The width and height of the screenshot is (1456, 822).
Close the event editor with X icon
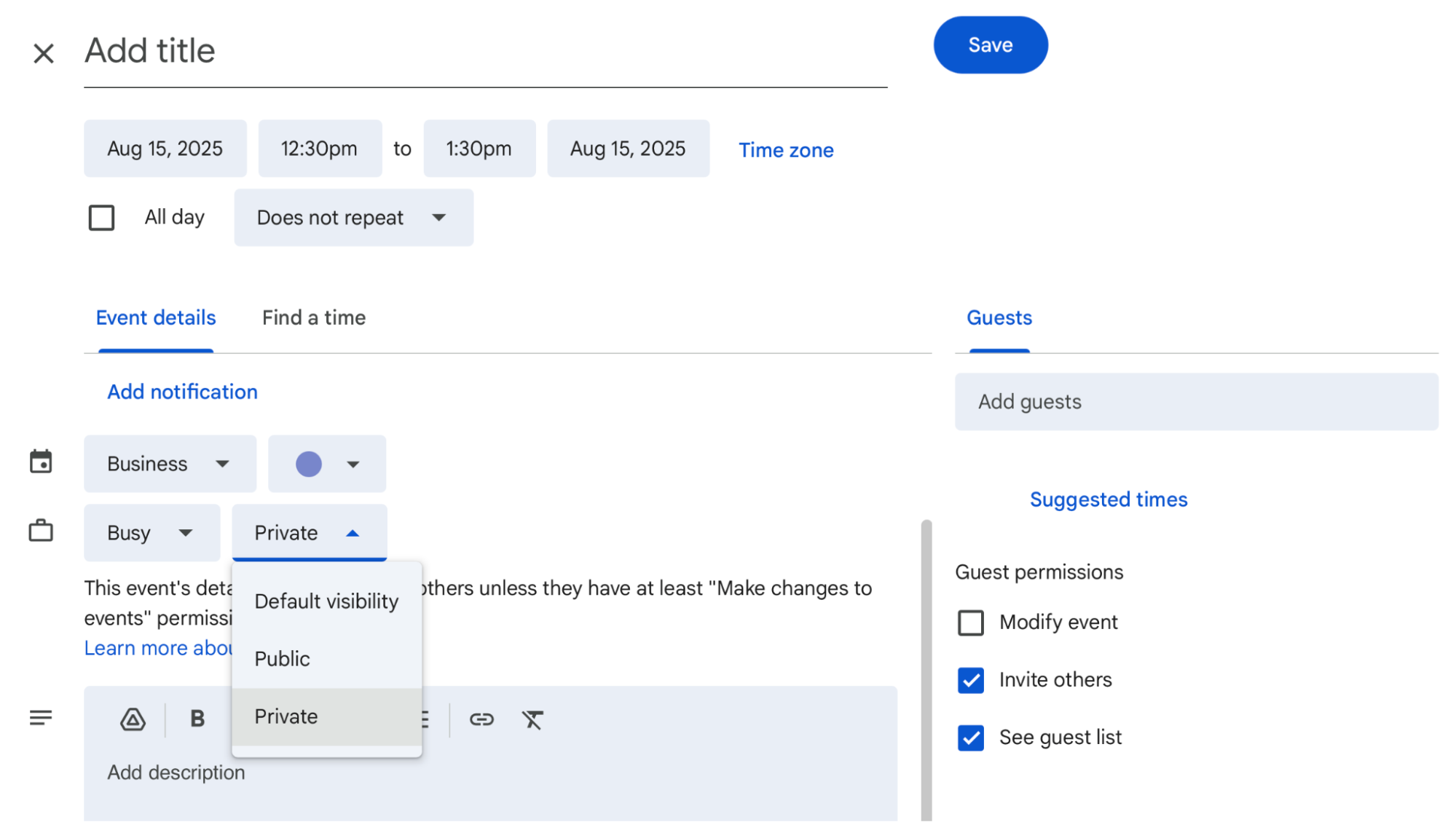point(44,53)
